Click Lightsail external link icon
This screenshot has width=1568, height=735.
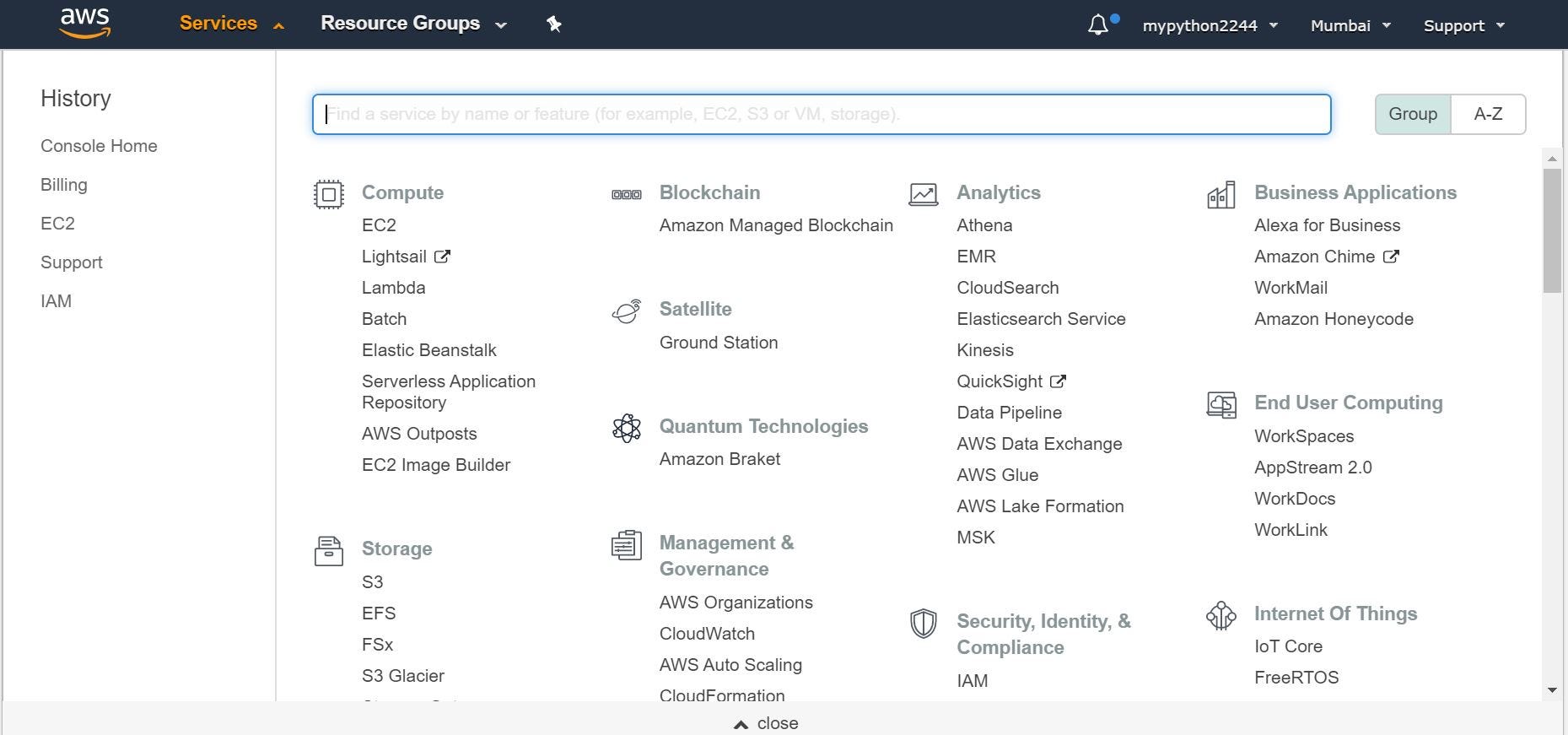click(x=443, y=257)
